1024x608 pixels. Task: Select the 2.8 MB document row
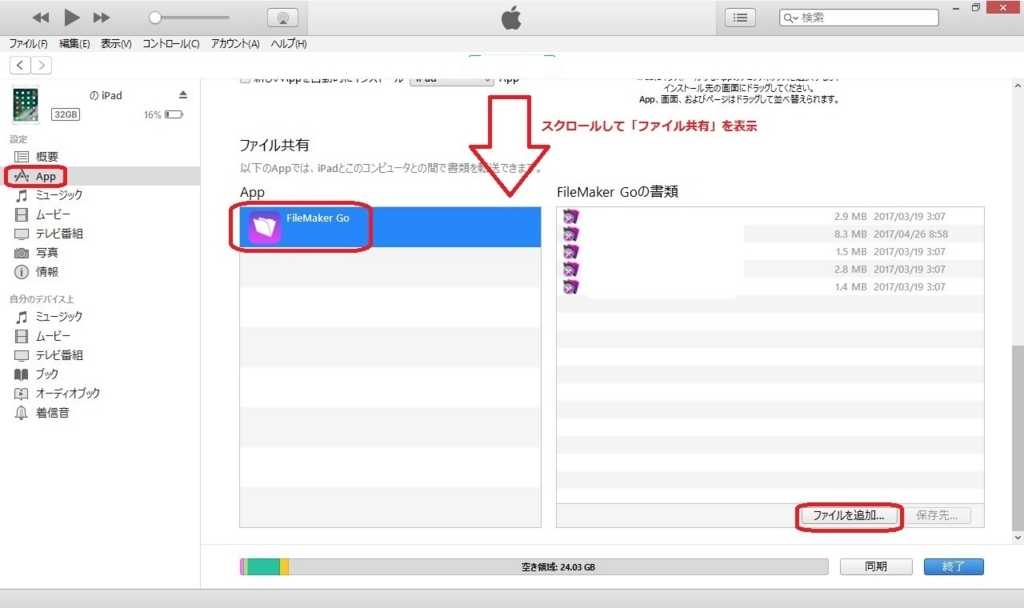770,269
